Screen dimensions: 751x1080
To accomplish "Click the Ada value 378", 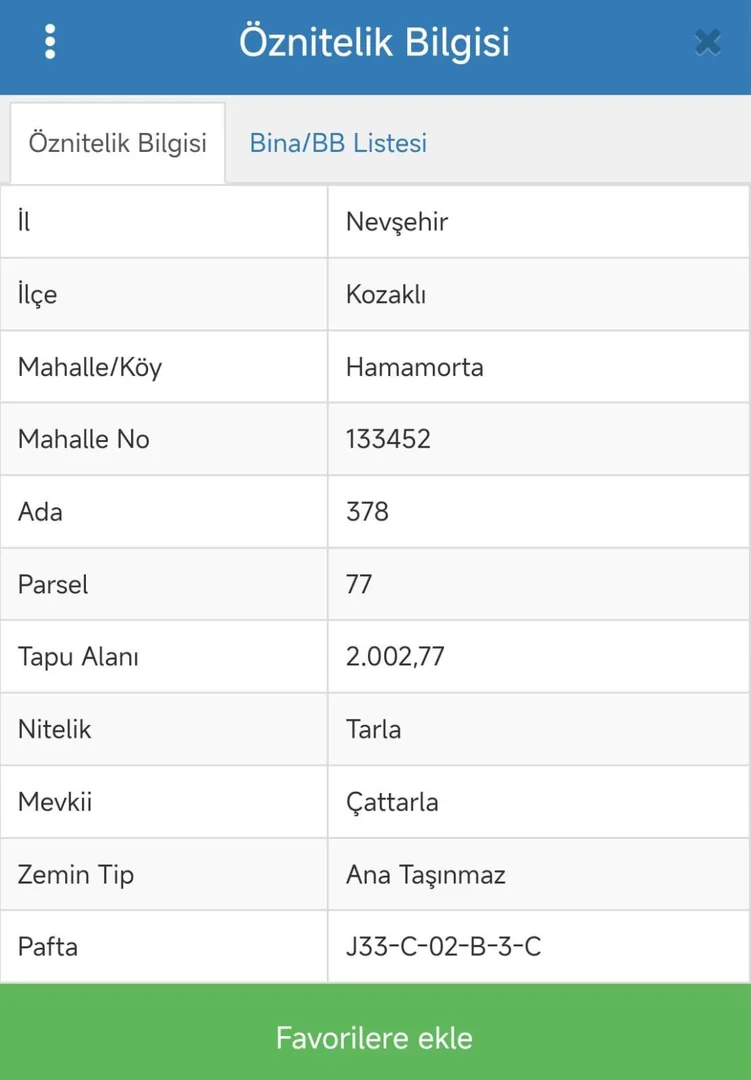I will click(x=367, y=512).
